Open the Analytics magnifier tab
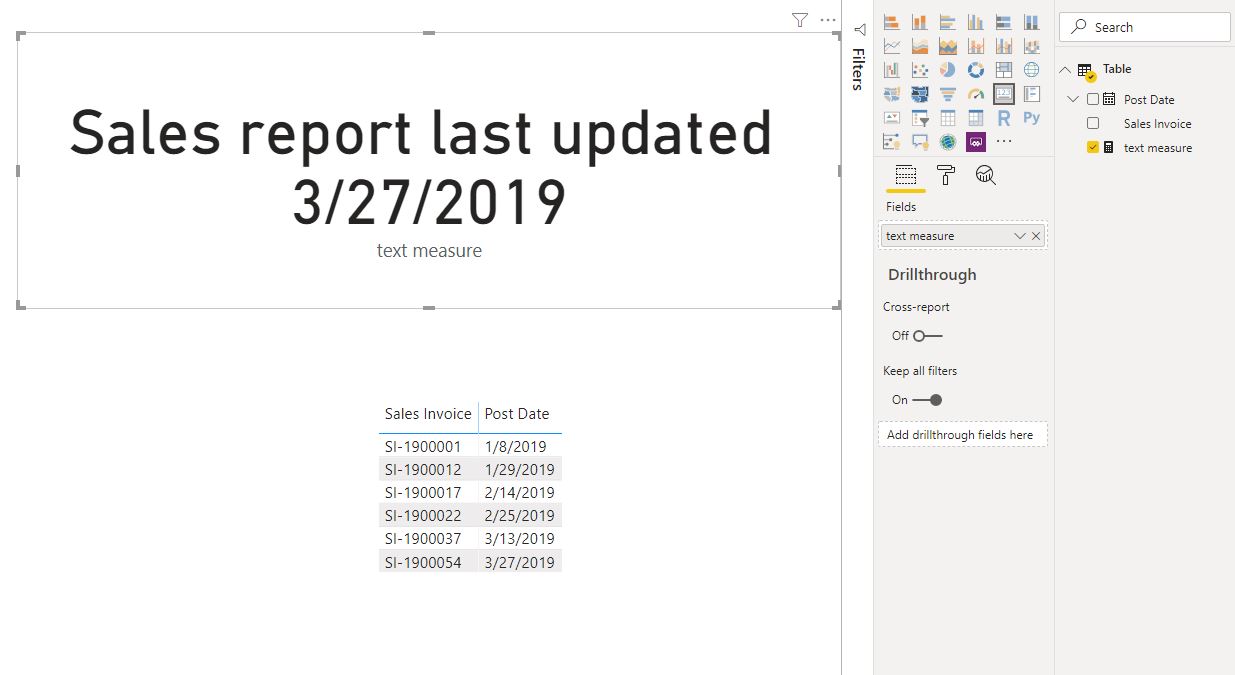The image size is (1235, 675). tap(985, 176)
